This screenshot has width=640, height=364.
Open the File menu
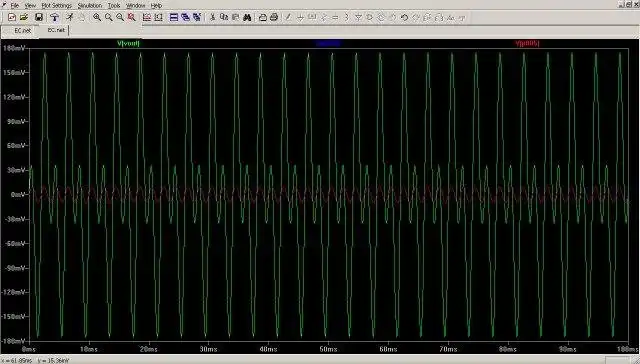click(15, 5)
